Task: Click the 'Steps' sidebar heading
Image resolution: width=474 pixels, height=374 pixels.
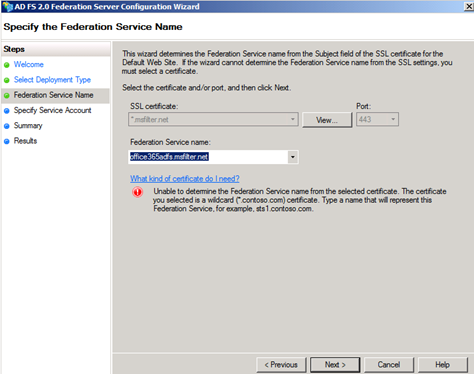Action: [x=14, y=49]
